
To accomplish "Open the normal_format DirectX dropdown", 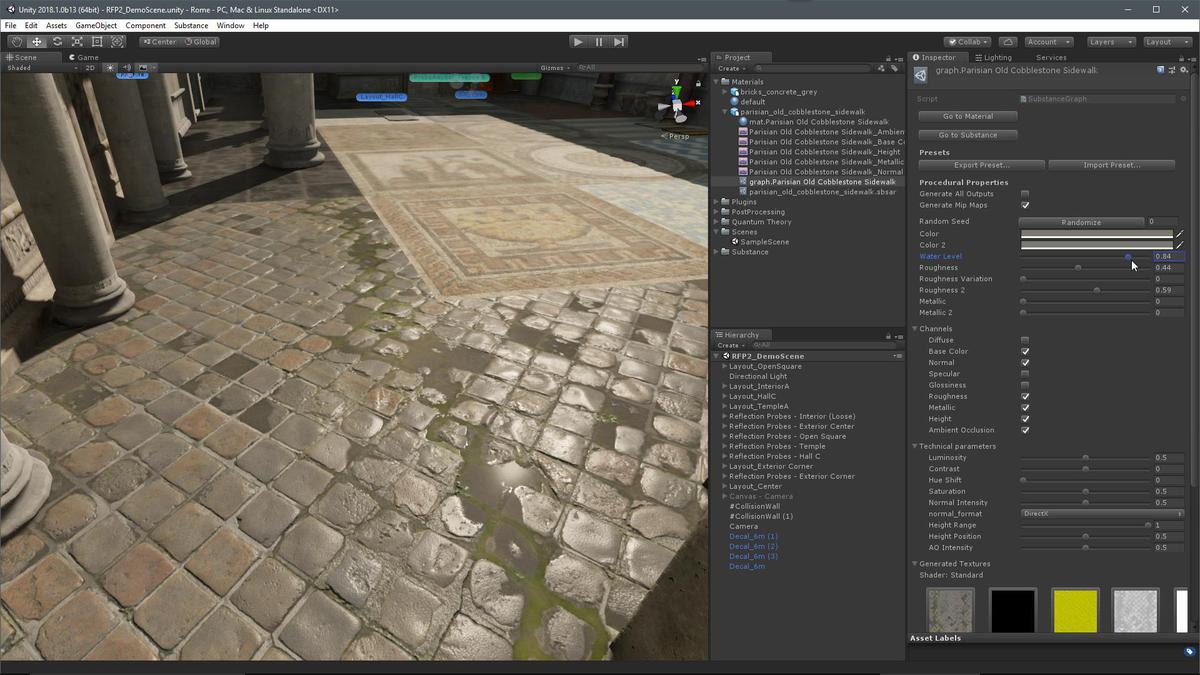I will tap(1102, 514).
